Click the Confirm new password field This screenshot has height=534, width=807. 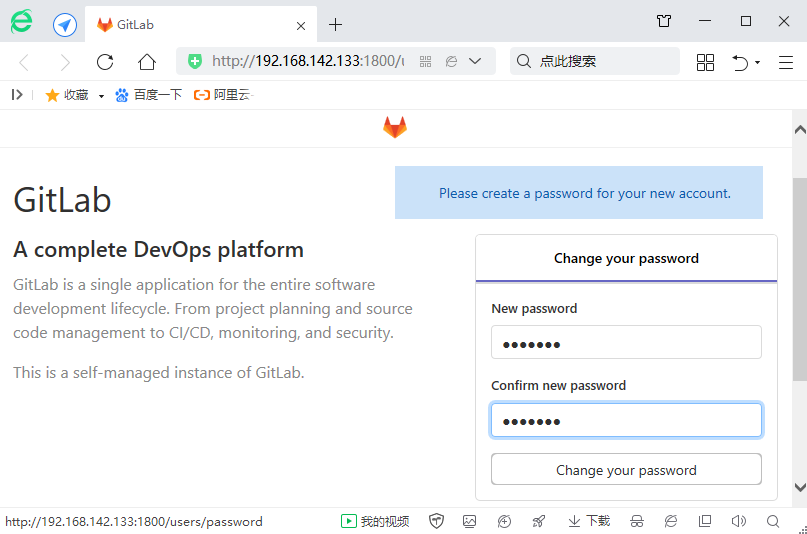[x=626, y=420]
